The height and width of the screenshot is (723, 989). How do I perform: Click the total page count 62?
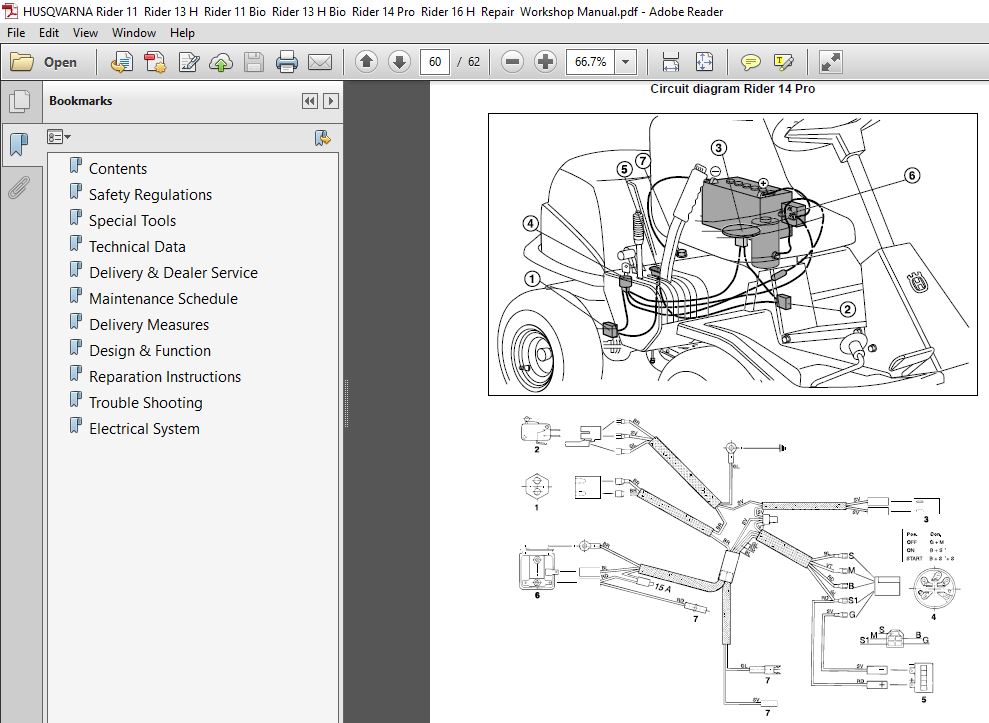(474, 62)
